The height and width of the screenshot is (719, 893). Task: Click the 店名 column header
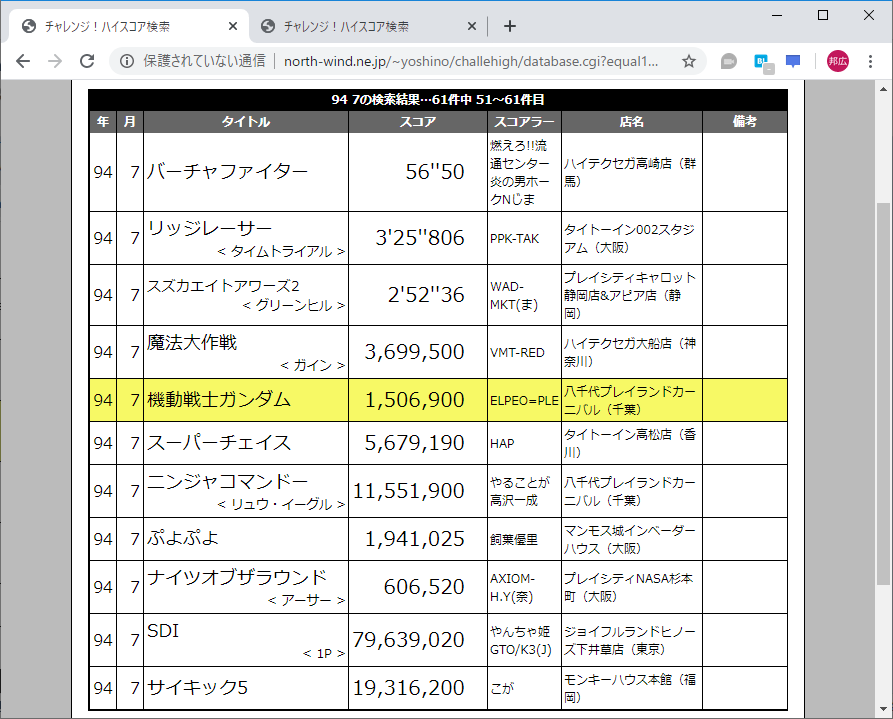(632, 122)
